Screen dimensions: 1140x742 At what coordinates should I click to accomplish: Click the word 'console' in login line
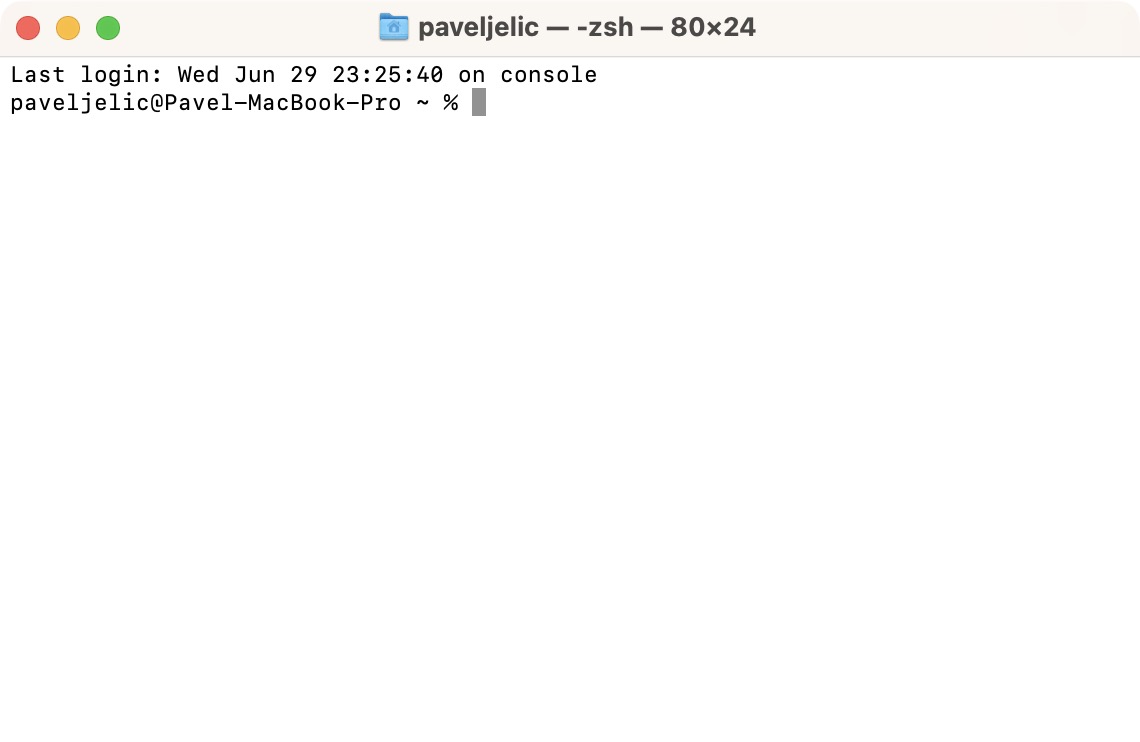[549, 75]
